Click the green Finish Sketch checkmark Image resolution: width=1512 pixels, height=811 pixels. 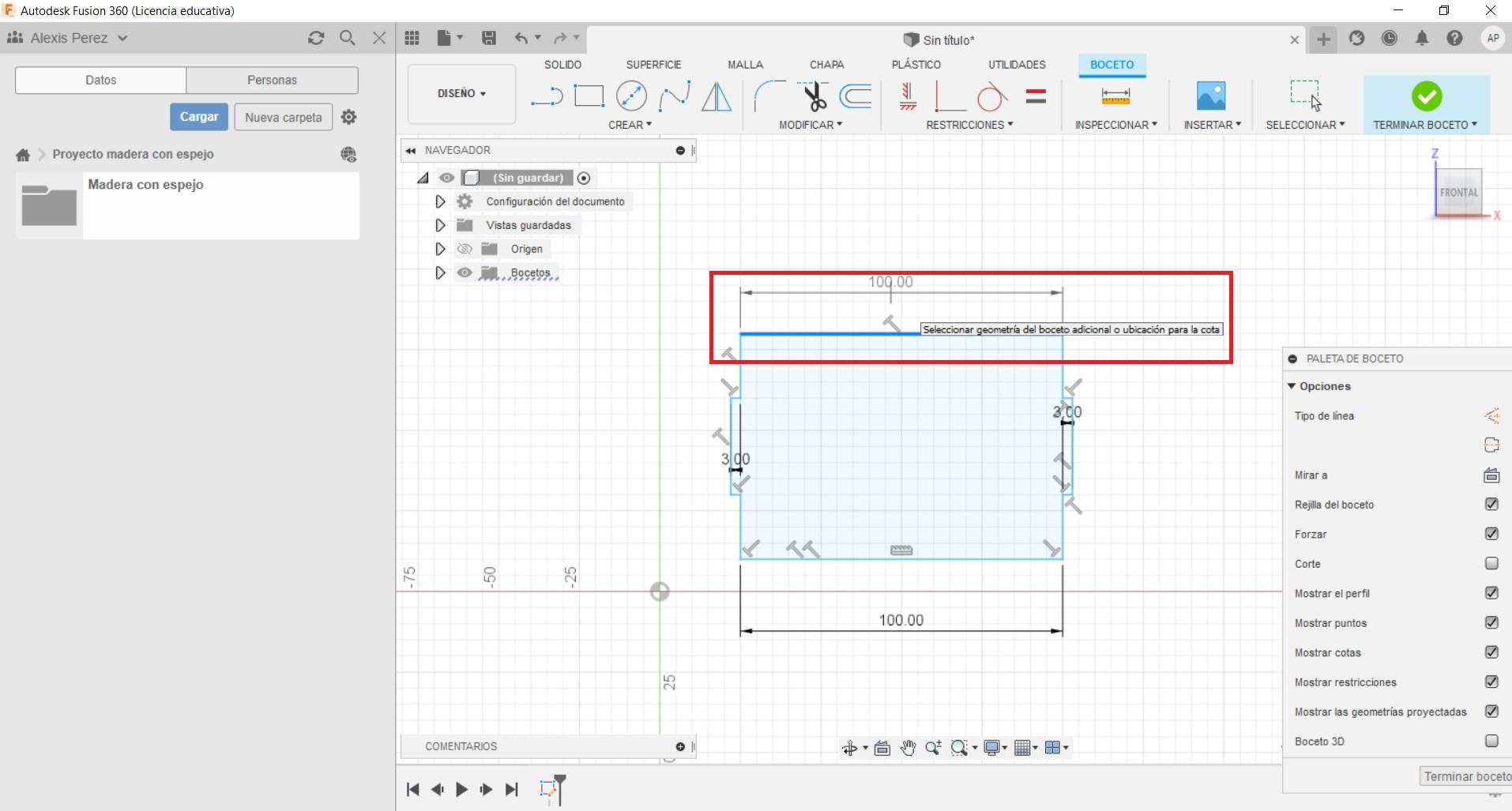(x=1427, y=96)
